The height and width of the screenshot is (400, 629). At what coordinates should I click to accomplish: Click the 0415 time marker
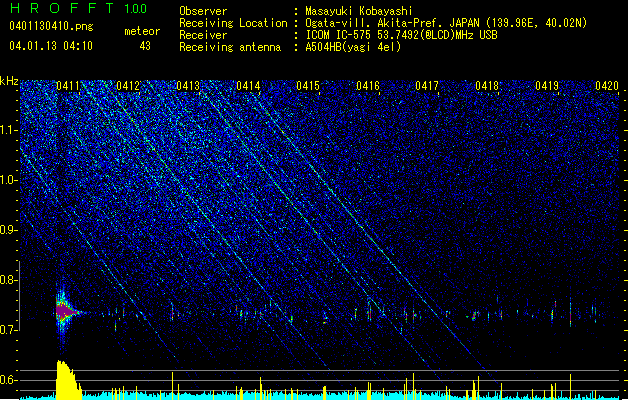tap(308, 86)
